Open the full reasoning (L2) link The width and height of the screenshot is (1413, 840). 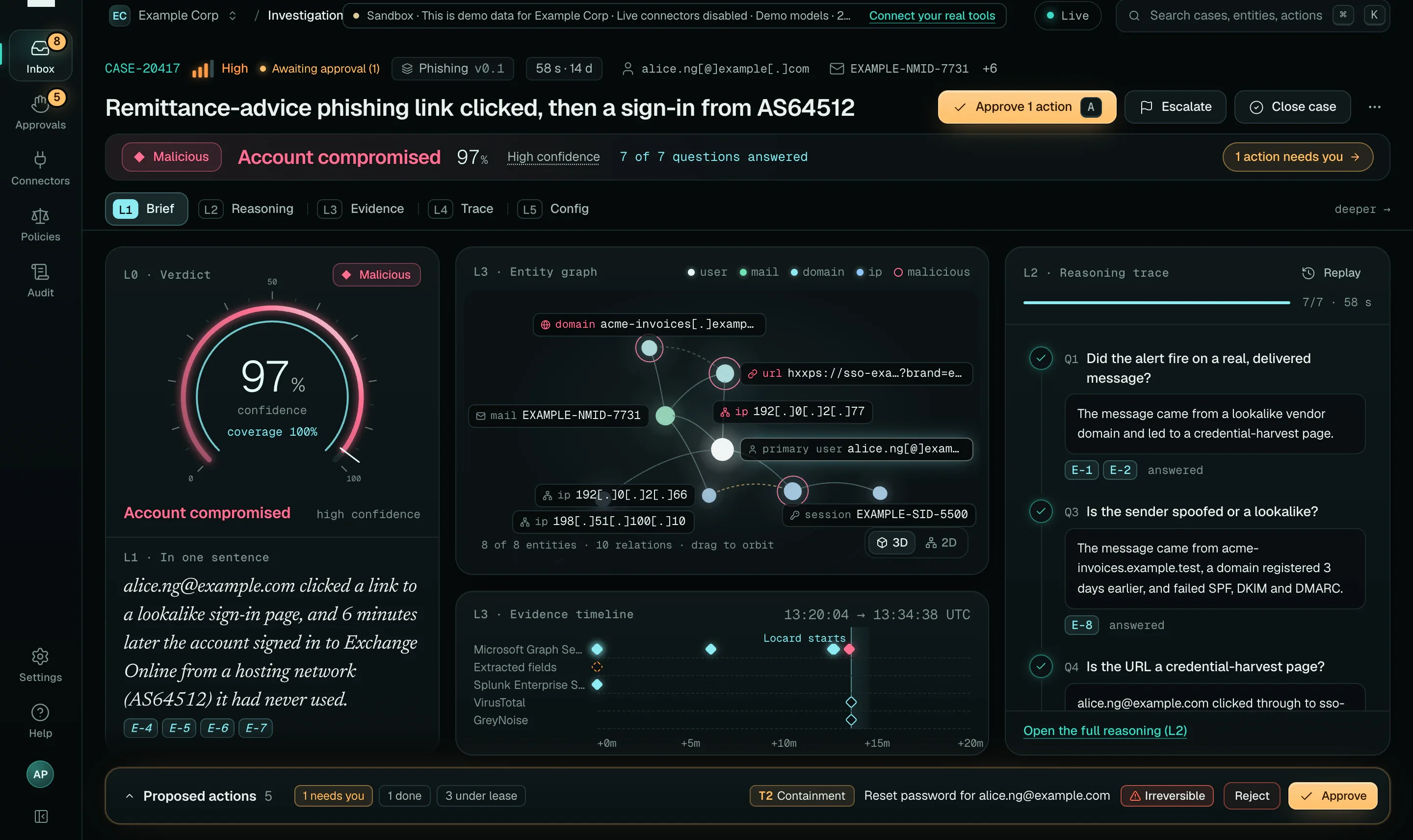(x=1104, y=731)
